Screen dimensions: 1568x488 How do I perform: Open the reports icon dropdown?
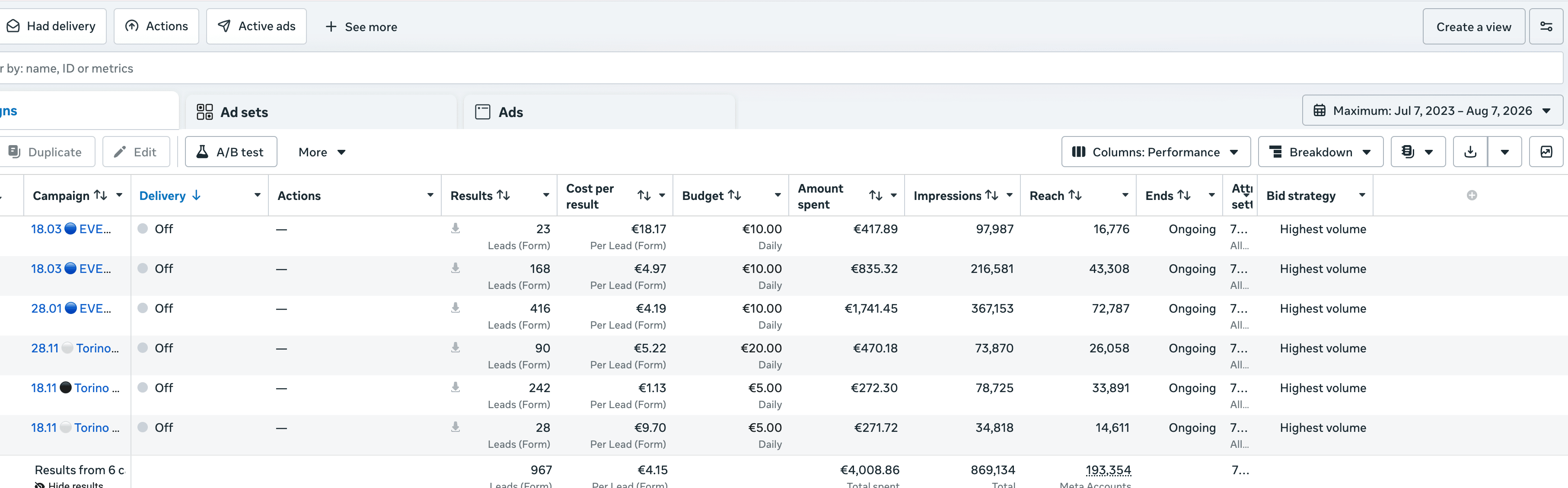tap(1418, 152)
